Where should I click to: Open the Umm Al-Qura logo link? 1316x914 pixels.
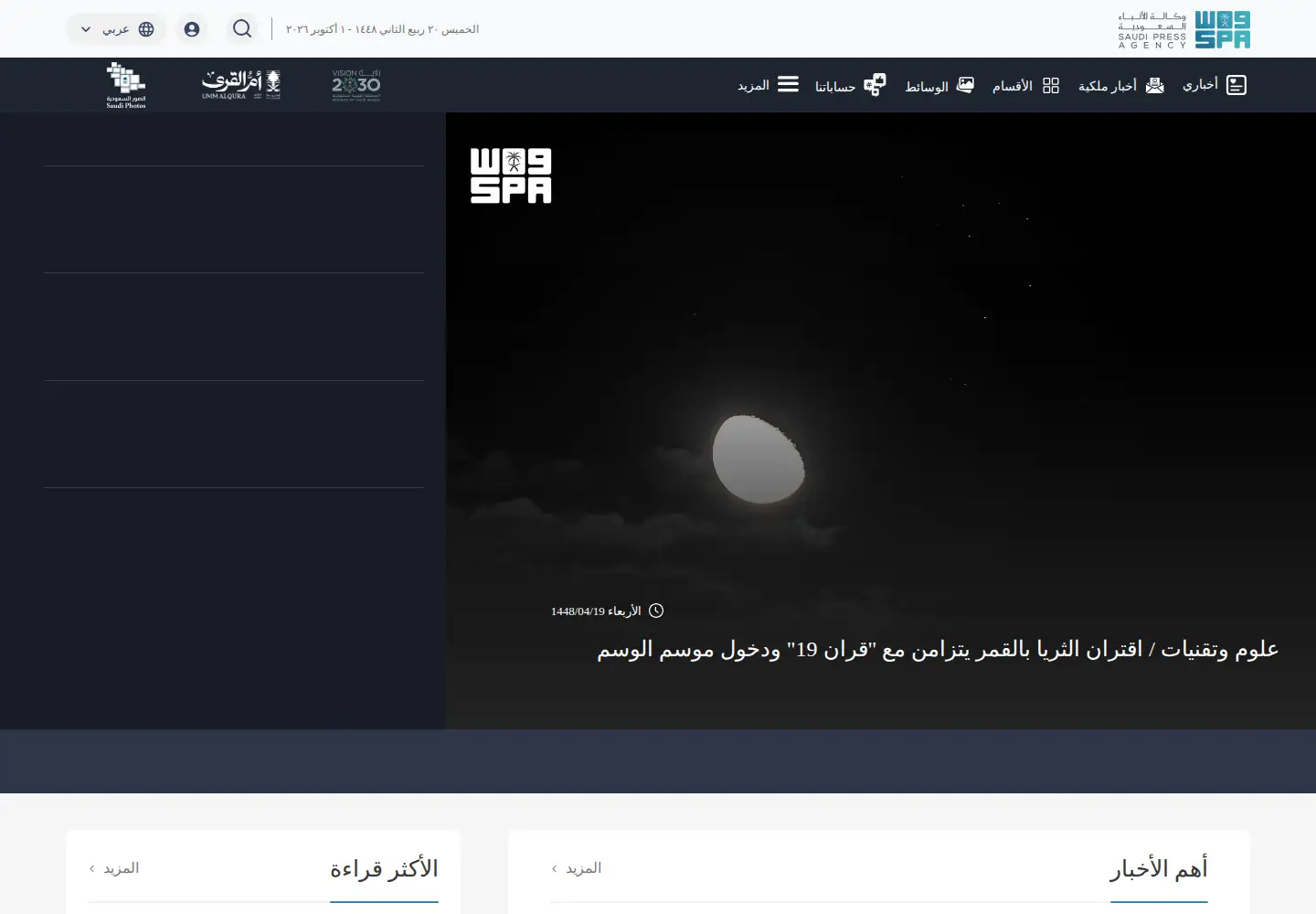click(241, 85)
